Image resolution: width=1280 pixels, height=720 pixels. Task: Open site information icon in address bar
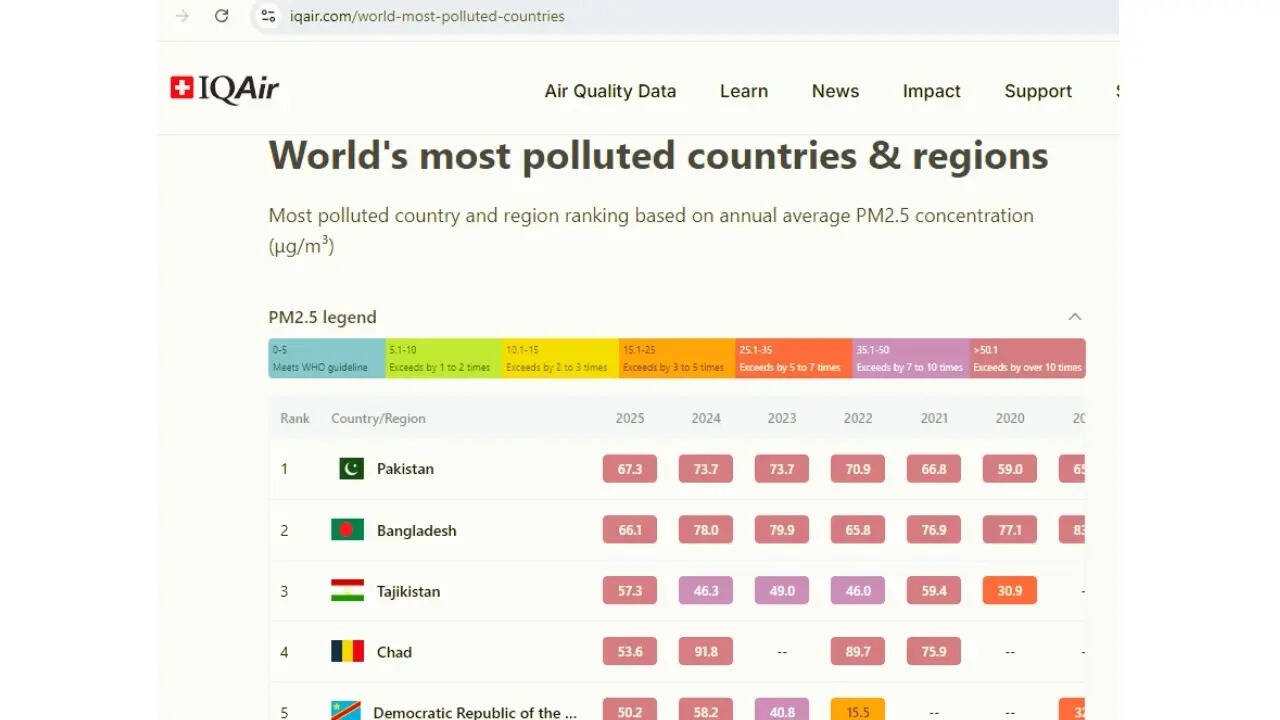[268, 16]
